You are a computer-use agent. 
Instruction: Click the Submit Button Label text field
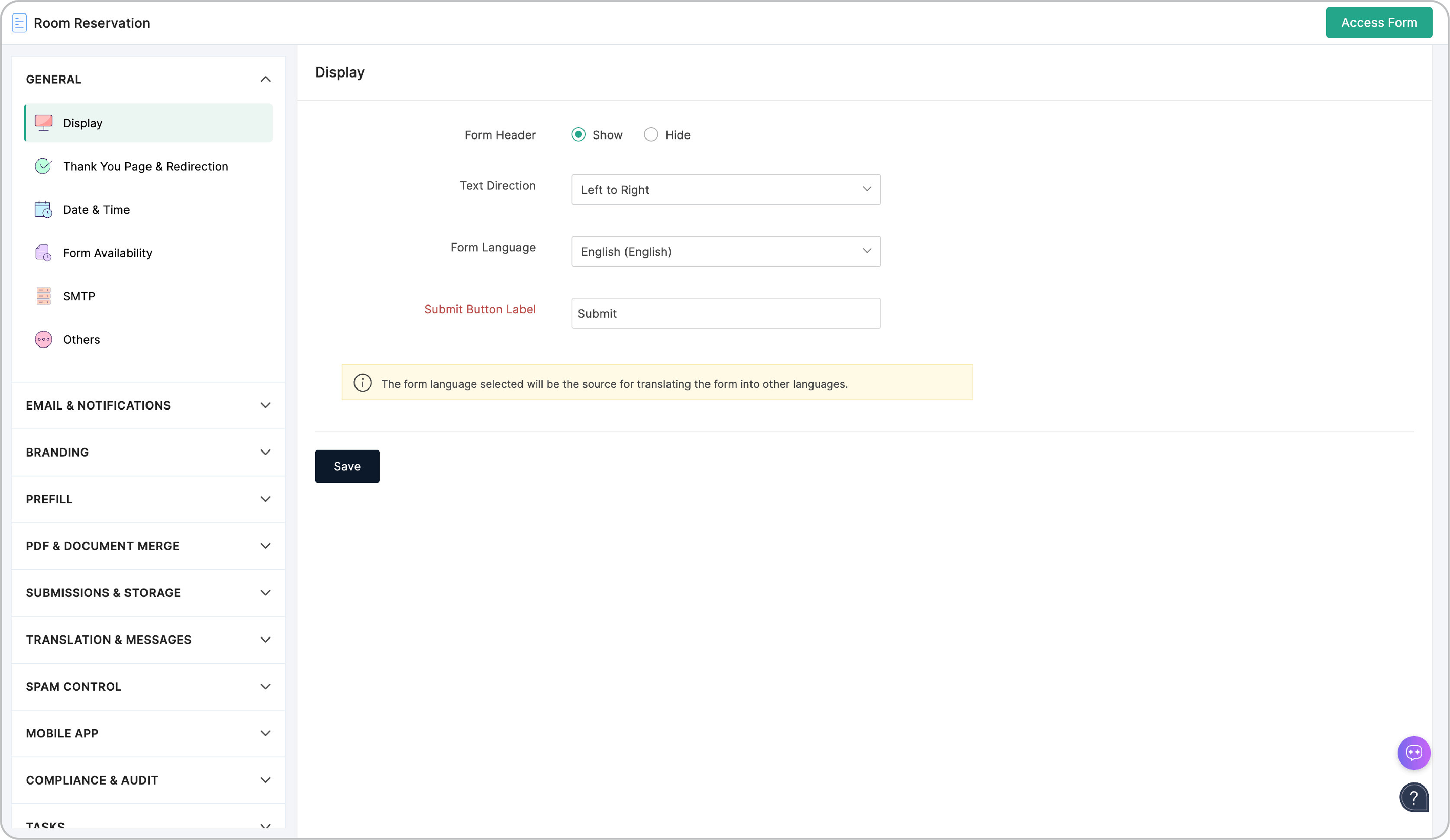[x=725, y=313]
